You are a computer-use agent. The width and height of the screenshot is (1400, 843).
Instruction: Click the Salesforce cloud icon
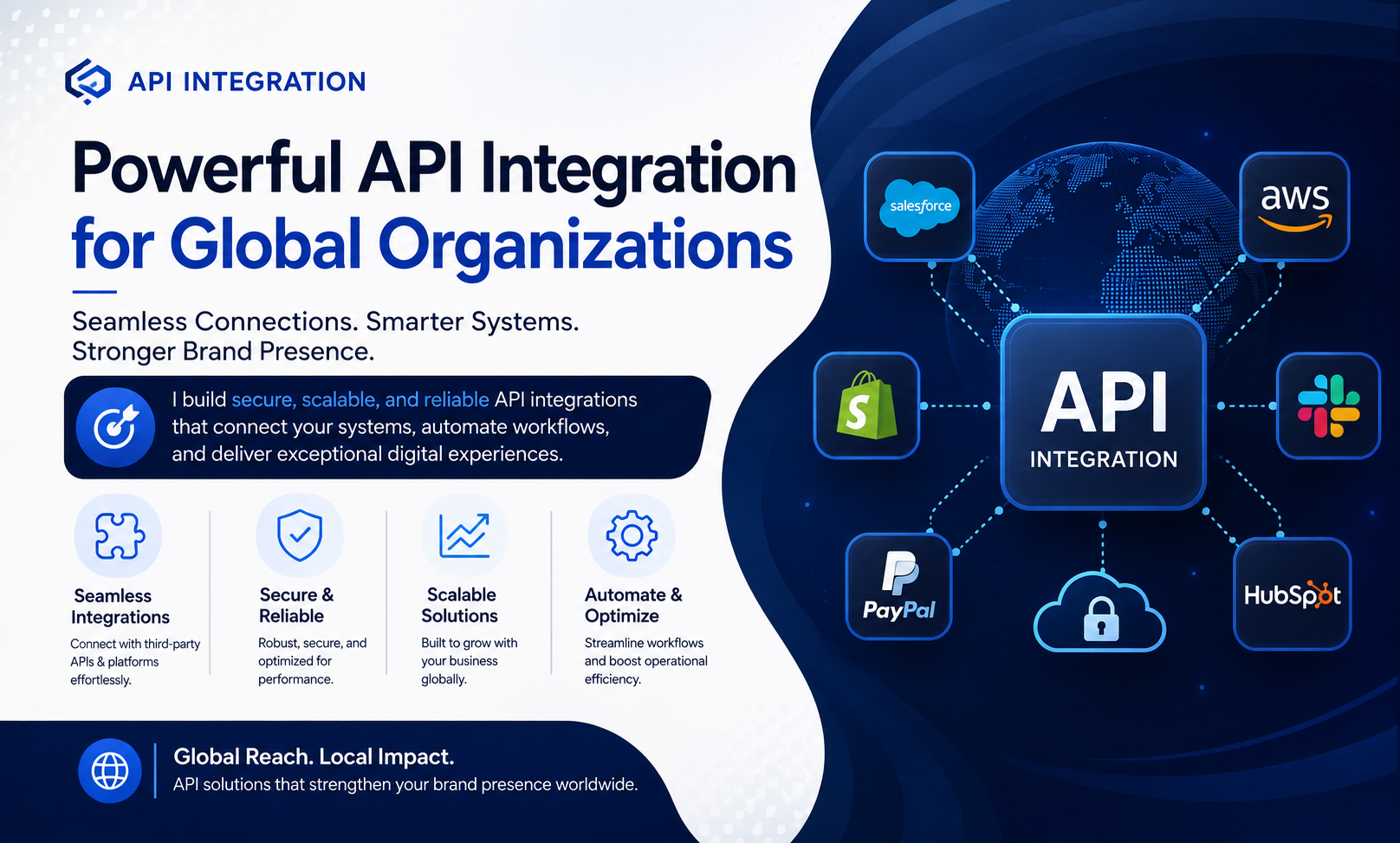(x=920, y=207)
